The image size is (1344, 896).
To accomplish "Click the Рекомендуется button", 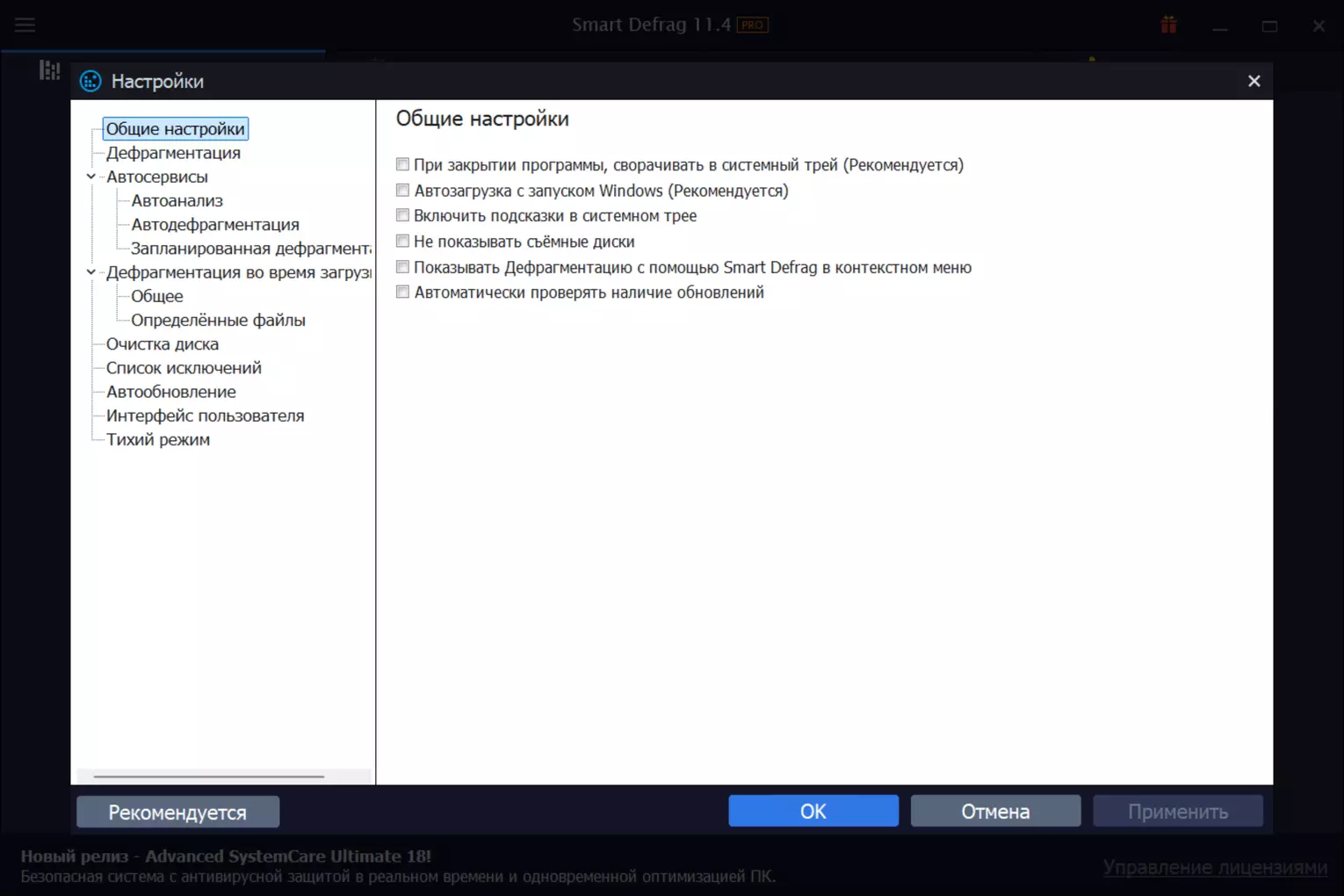I will click(177, 812).
